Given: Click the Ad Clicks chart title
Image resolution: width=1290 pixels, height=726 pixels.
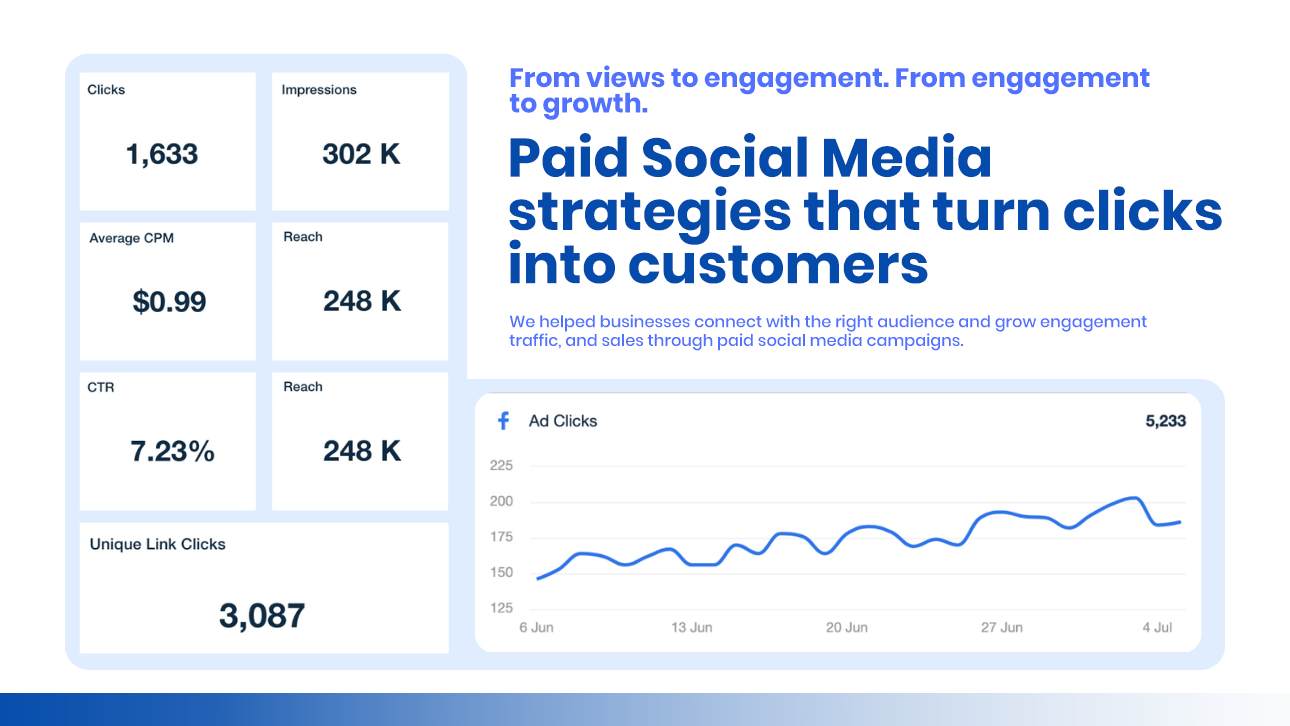Looking at the screenshot, I should (x=562, y=421).
